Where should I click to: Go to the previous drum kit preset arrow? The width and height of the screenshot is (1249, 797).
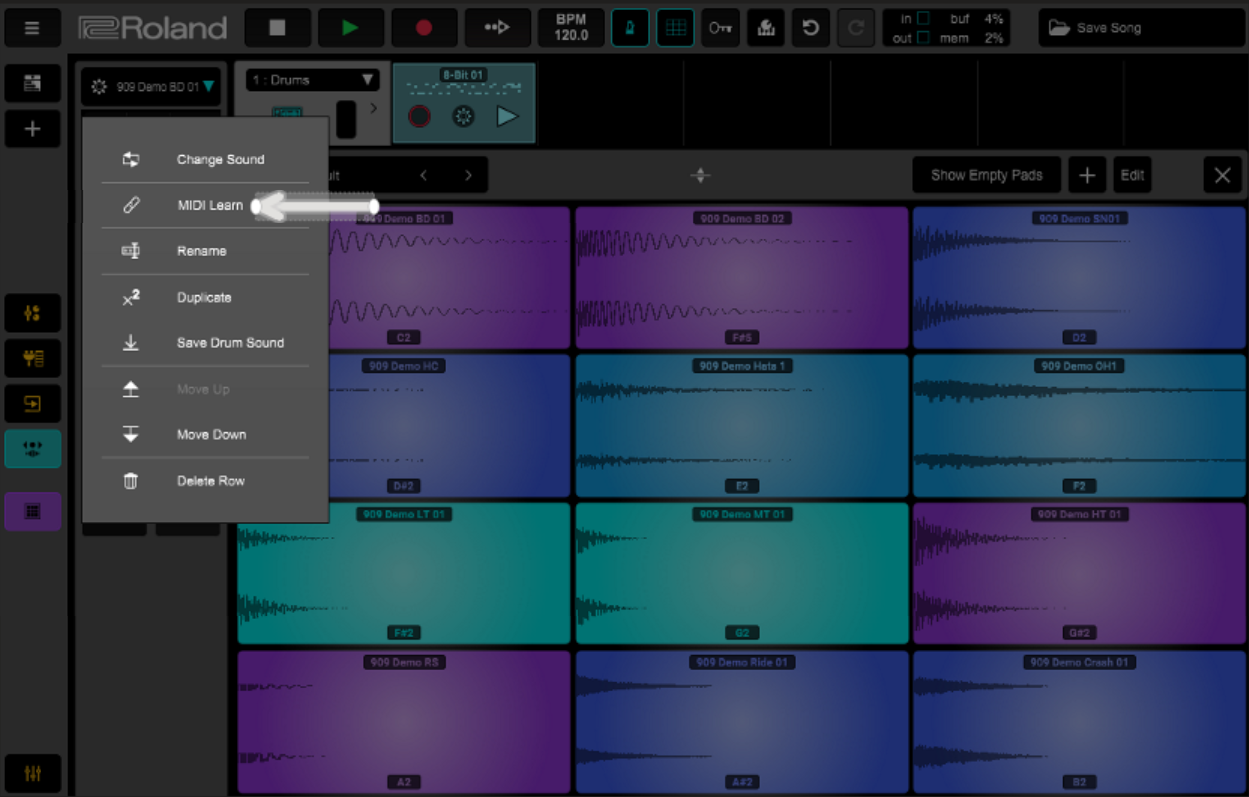[x=424, y=175]
